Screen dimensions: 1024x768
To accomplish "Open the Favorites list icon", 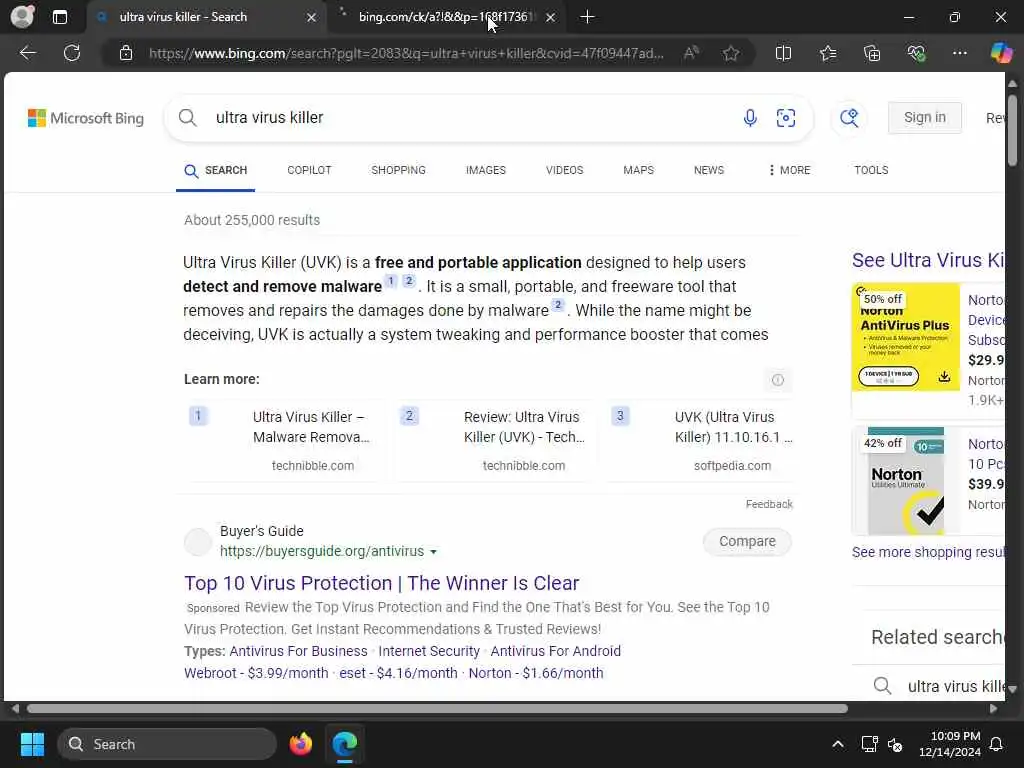I will 827,54.
